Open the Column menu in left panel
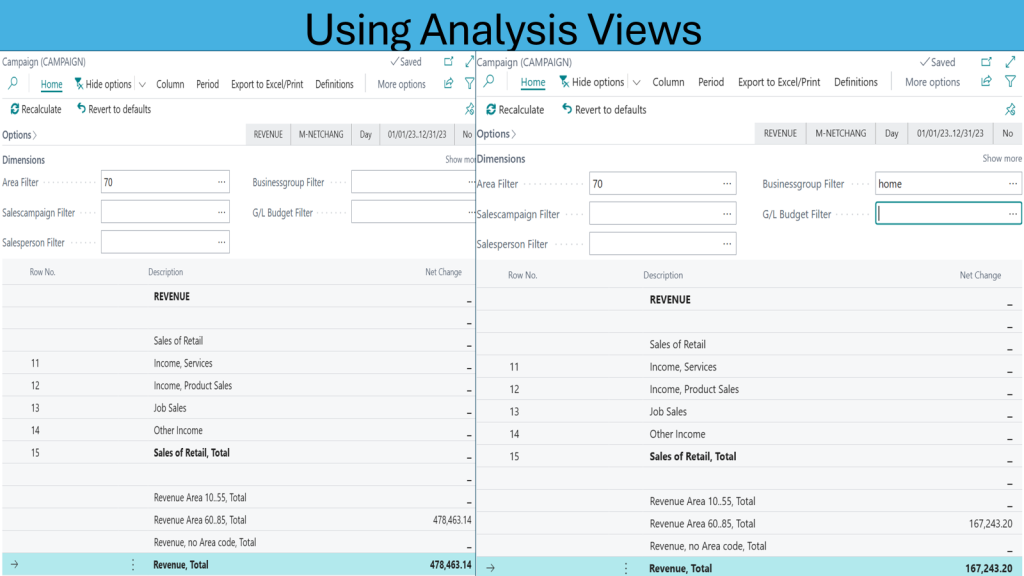The width and height of the screenshot is (1024, 576). (170, 84)
